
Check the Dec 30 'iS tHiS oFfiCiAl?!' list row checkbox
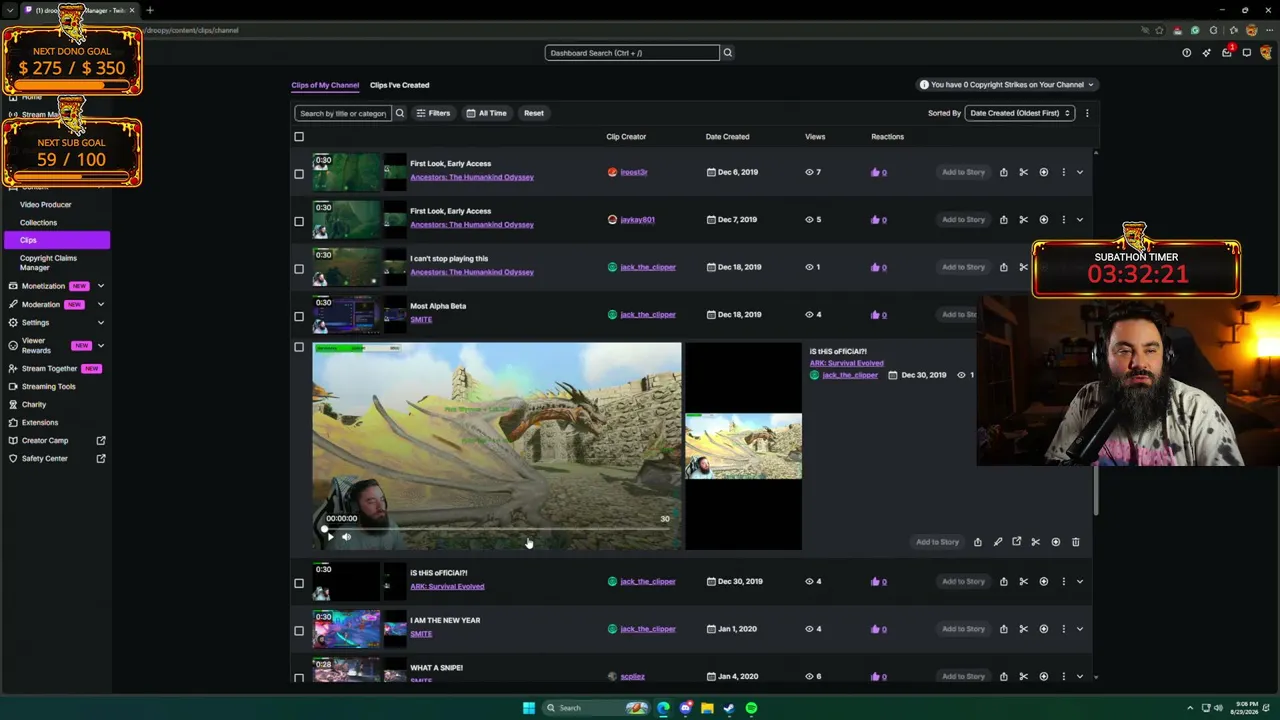[299, 583]
